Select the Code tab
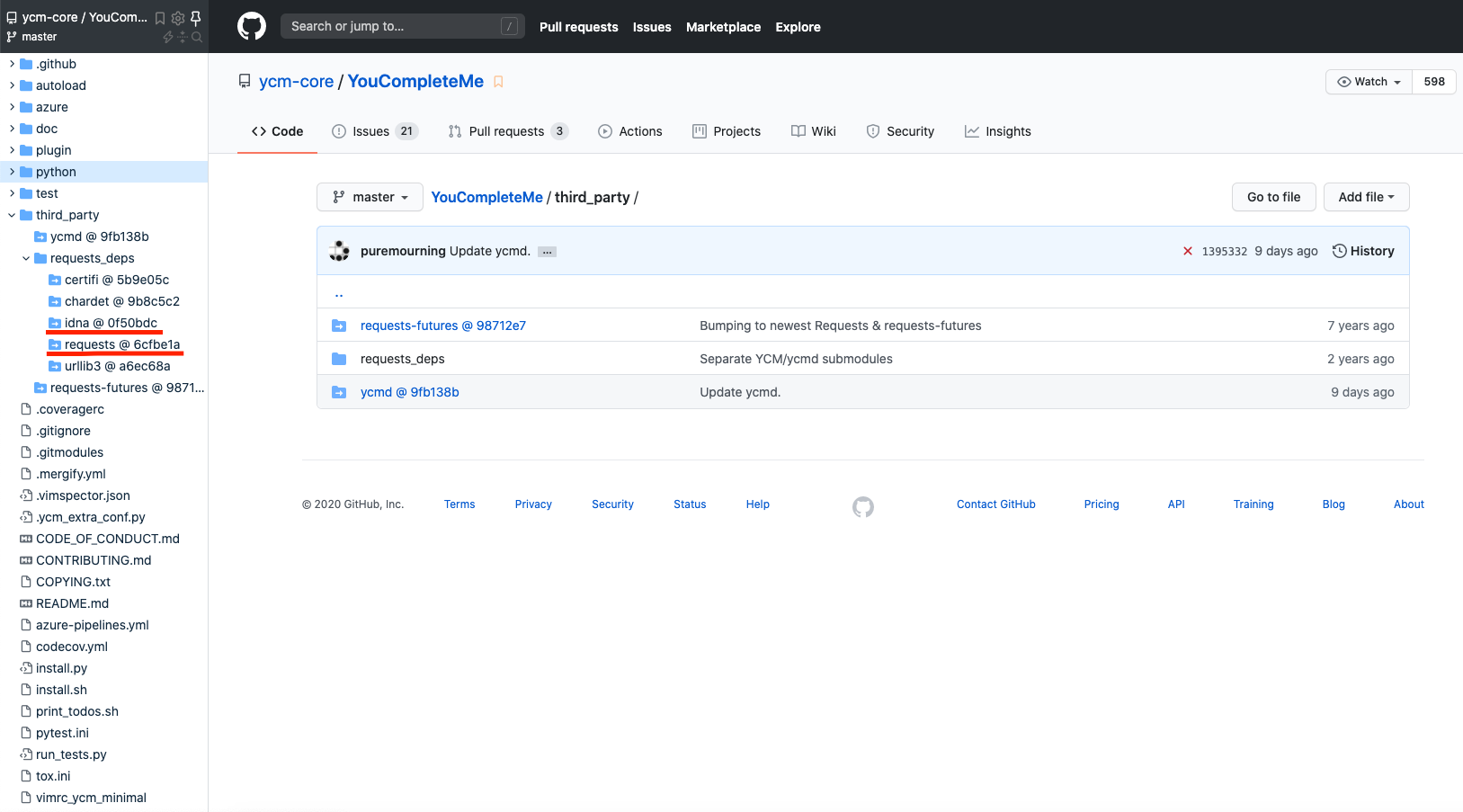 point(278,131)
